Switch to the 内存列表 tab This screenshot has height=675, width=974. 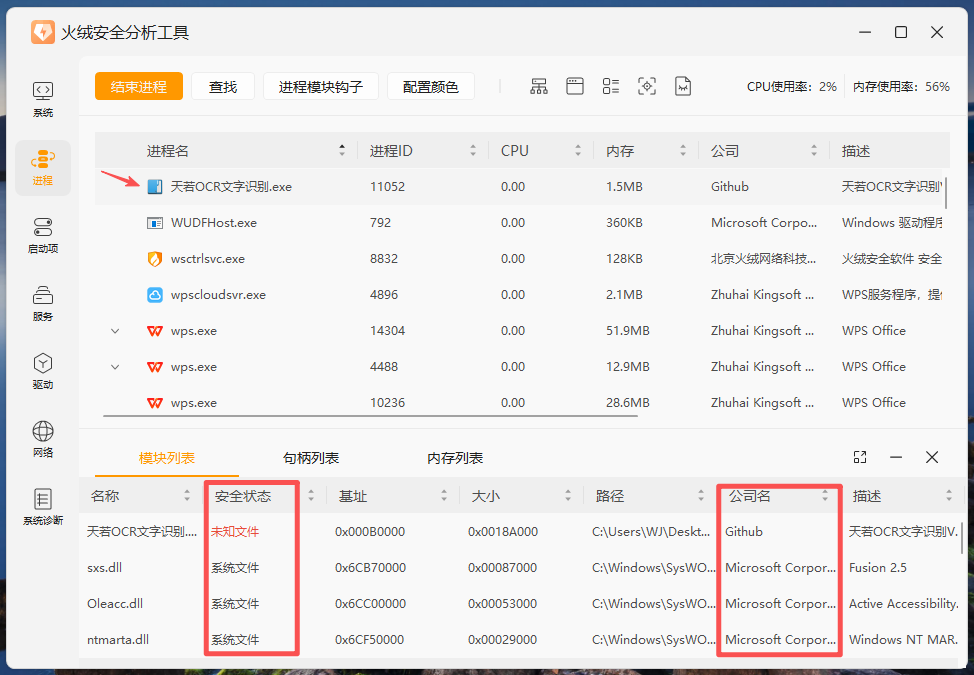[x=455, y=458]
